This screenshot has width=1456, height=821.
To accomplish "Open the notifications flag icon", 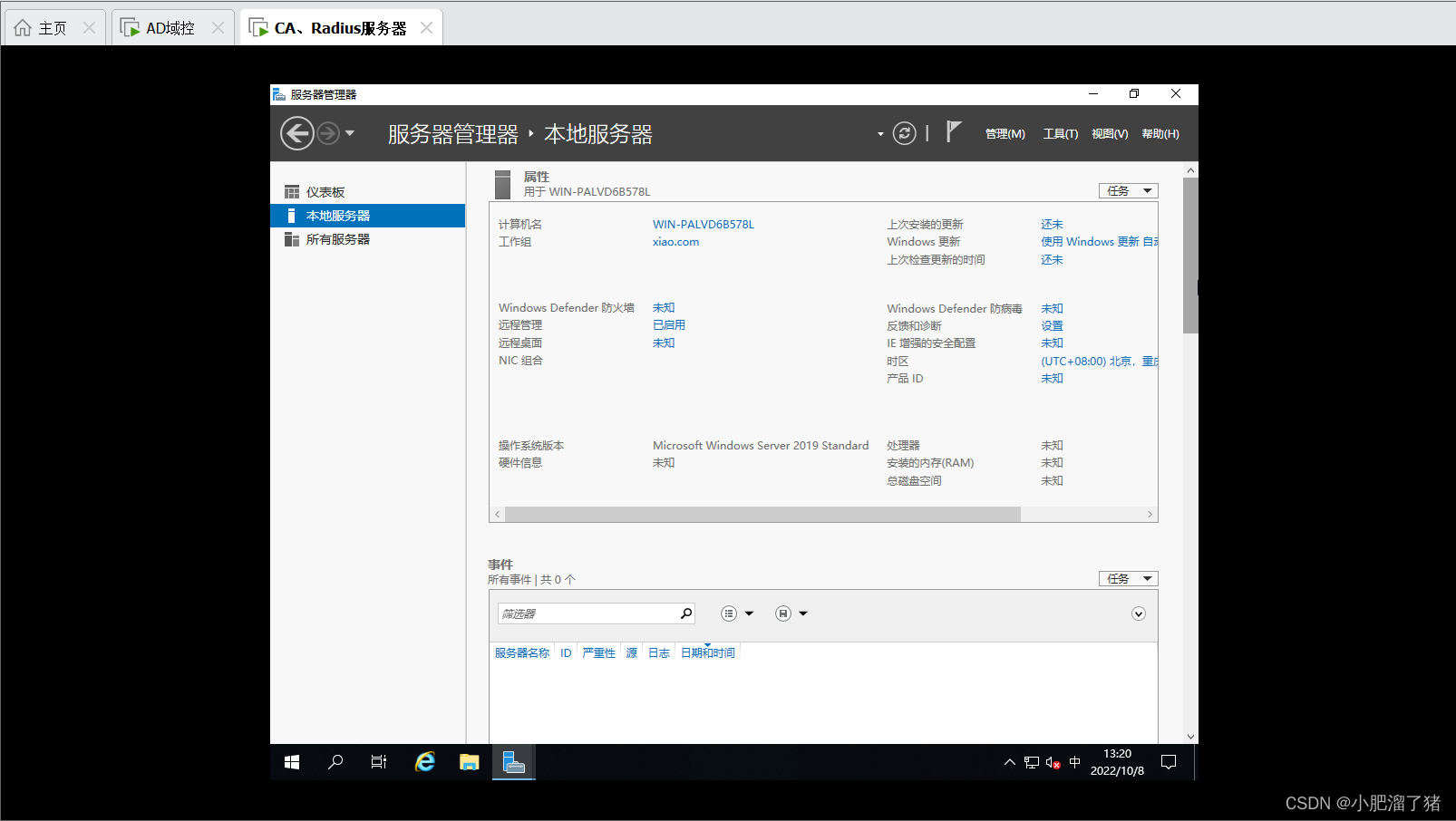I will tap(953, 132).
